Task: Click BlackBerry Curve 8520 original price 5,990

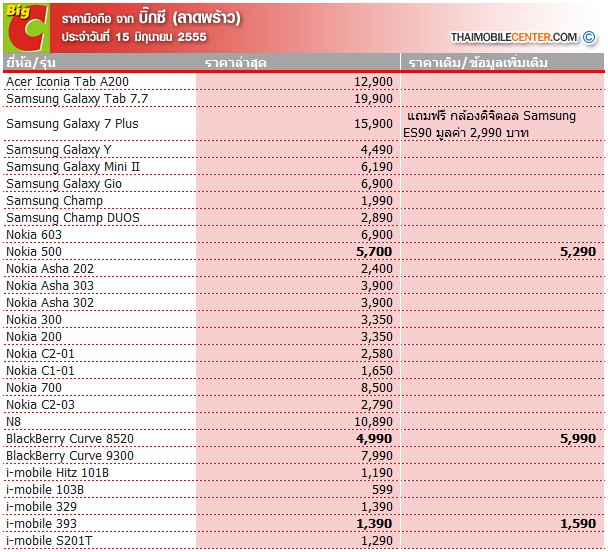Action: point(578,439)
